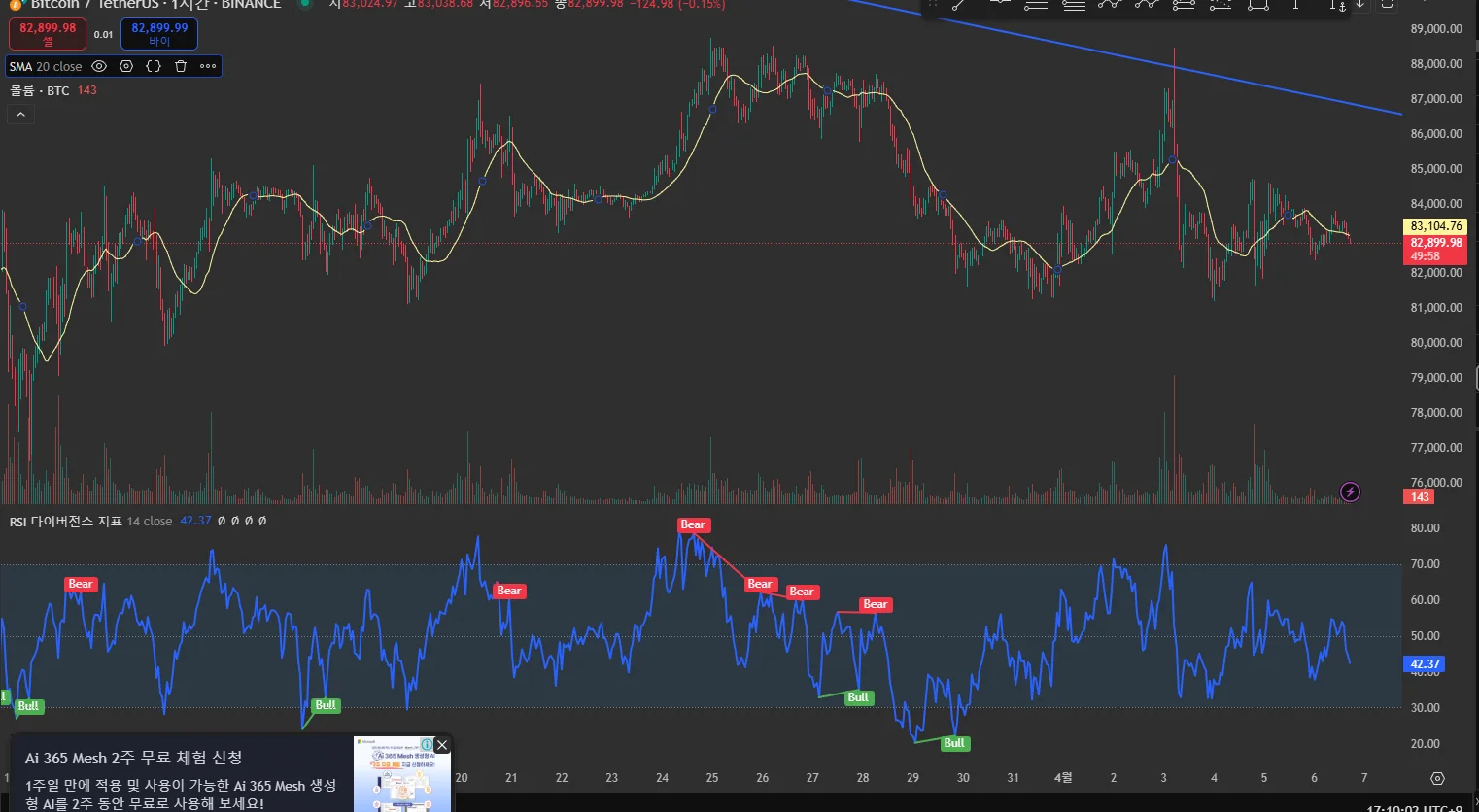
Task: Click the Bitcoin symbol icon
Action: [16, 4]
